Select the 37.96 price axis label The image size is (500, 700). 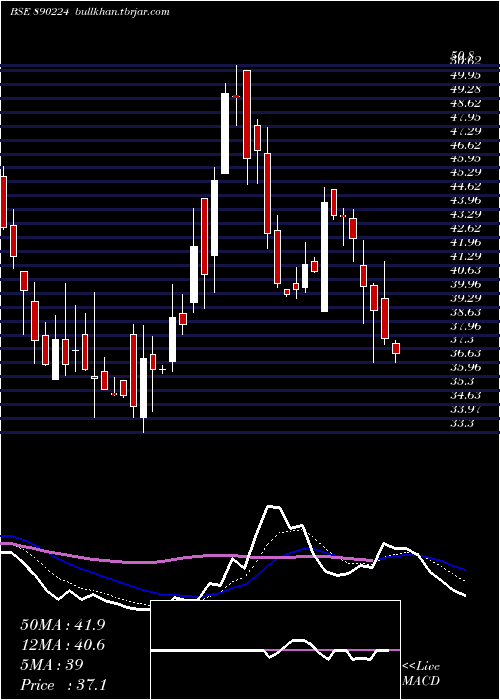[466, 326]
